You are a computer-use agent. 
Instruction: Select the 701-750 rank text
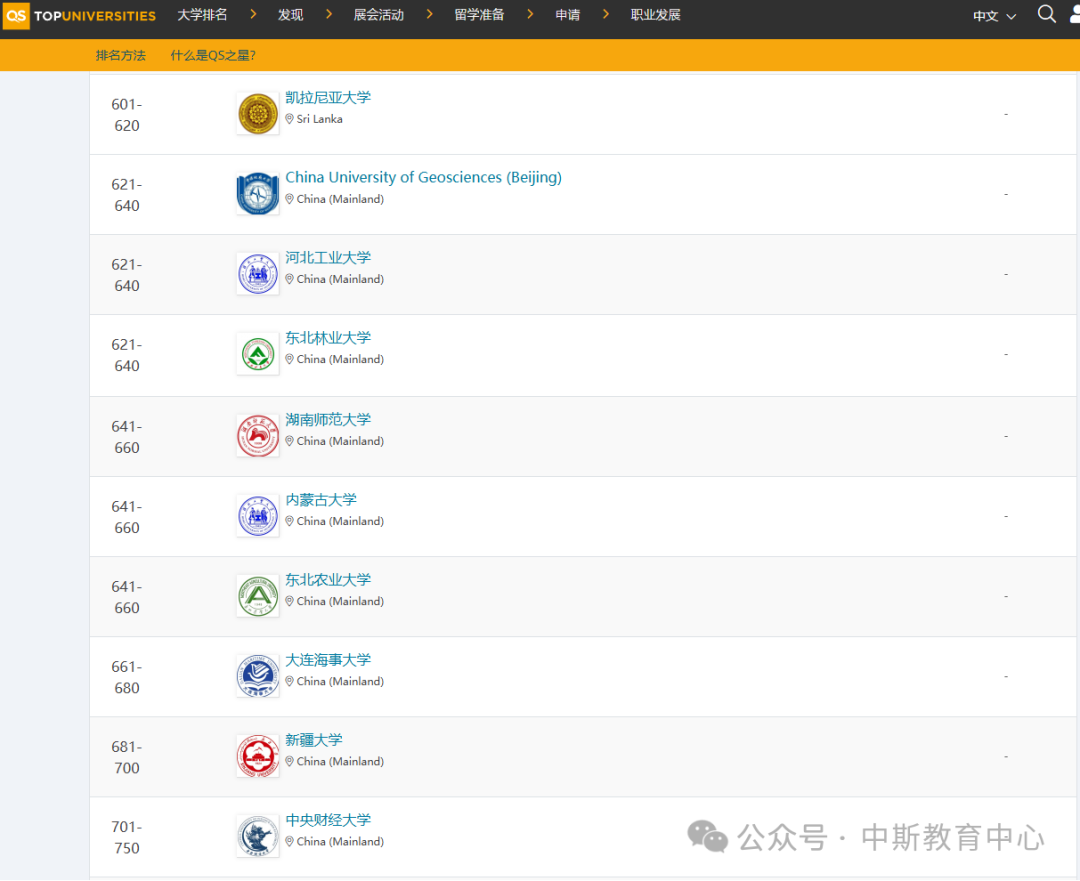point(127,837)
